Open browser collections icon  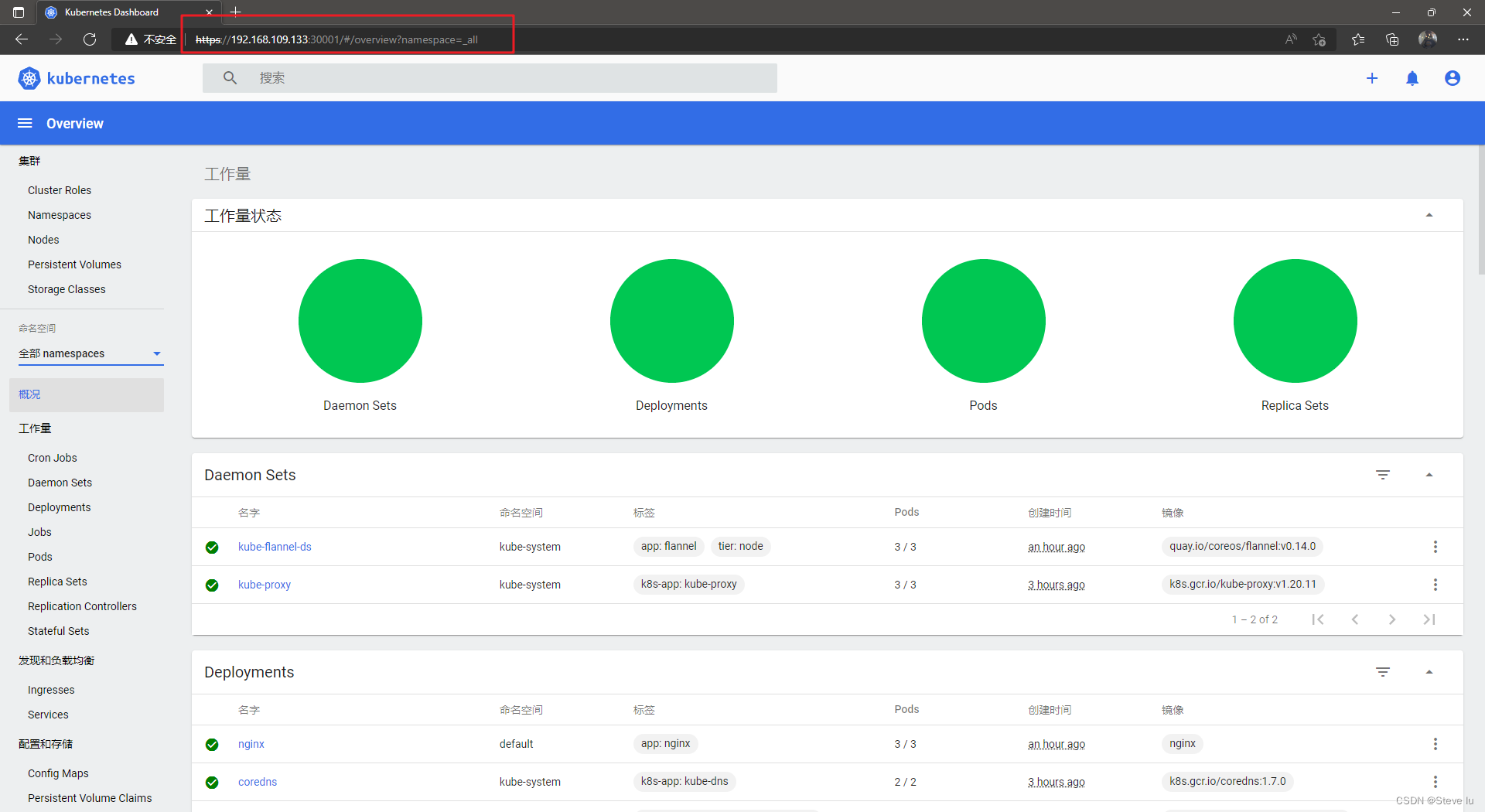pos(1392,39)
